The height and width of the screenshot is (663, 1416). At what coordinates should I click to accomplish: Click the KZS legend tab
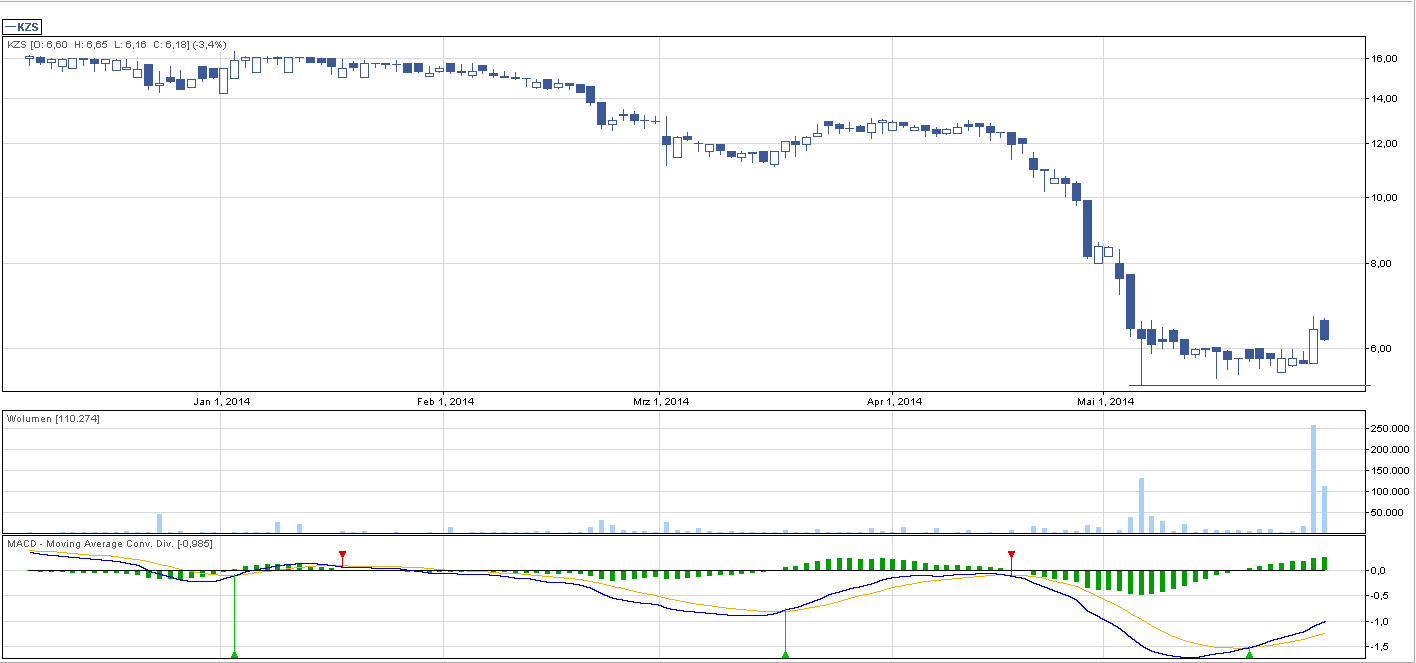click(24, 27)
